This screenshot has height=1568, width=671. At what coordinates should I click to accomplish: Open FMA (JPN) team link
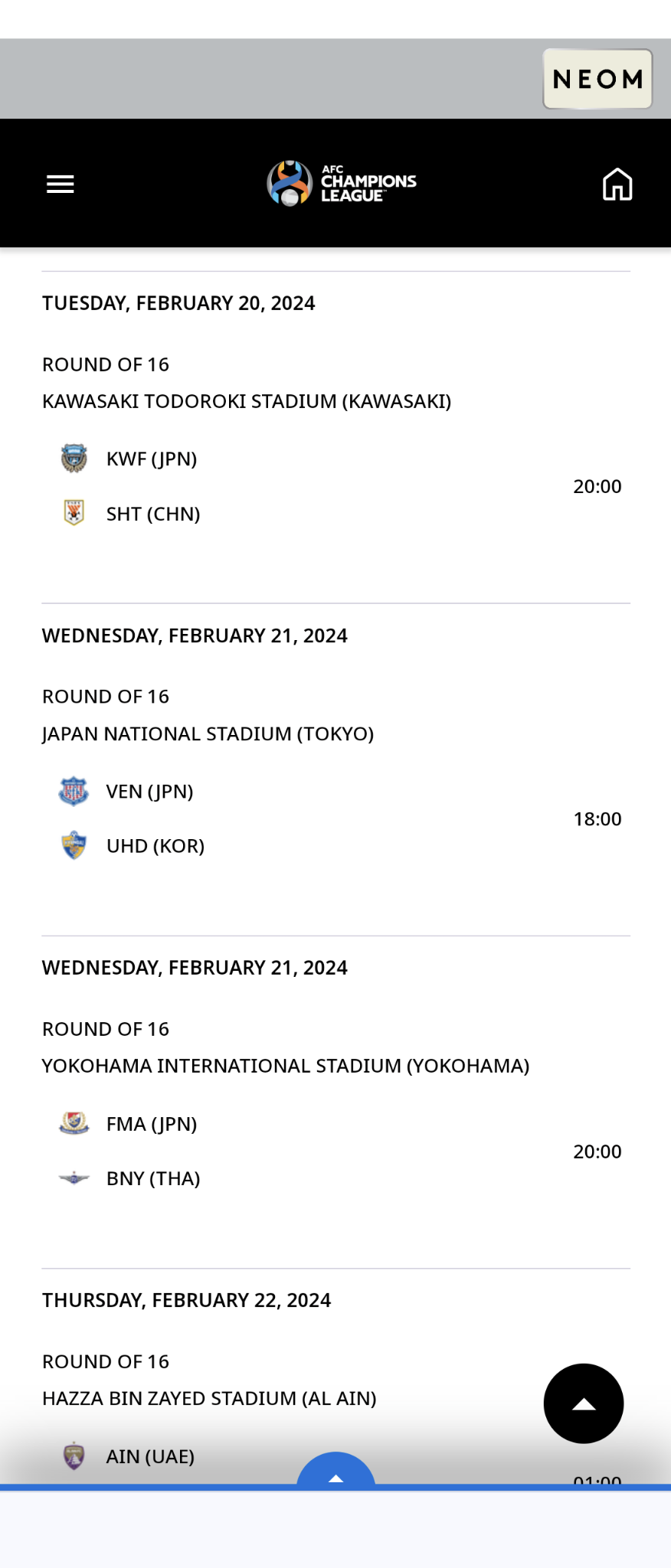click(152, 1124)
